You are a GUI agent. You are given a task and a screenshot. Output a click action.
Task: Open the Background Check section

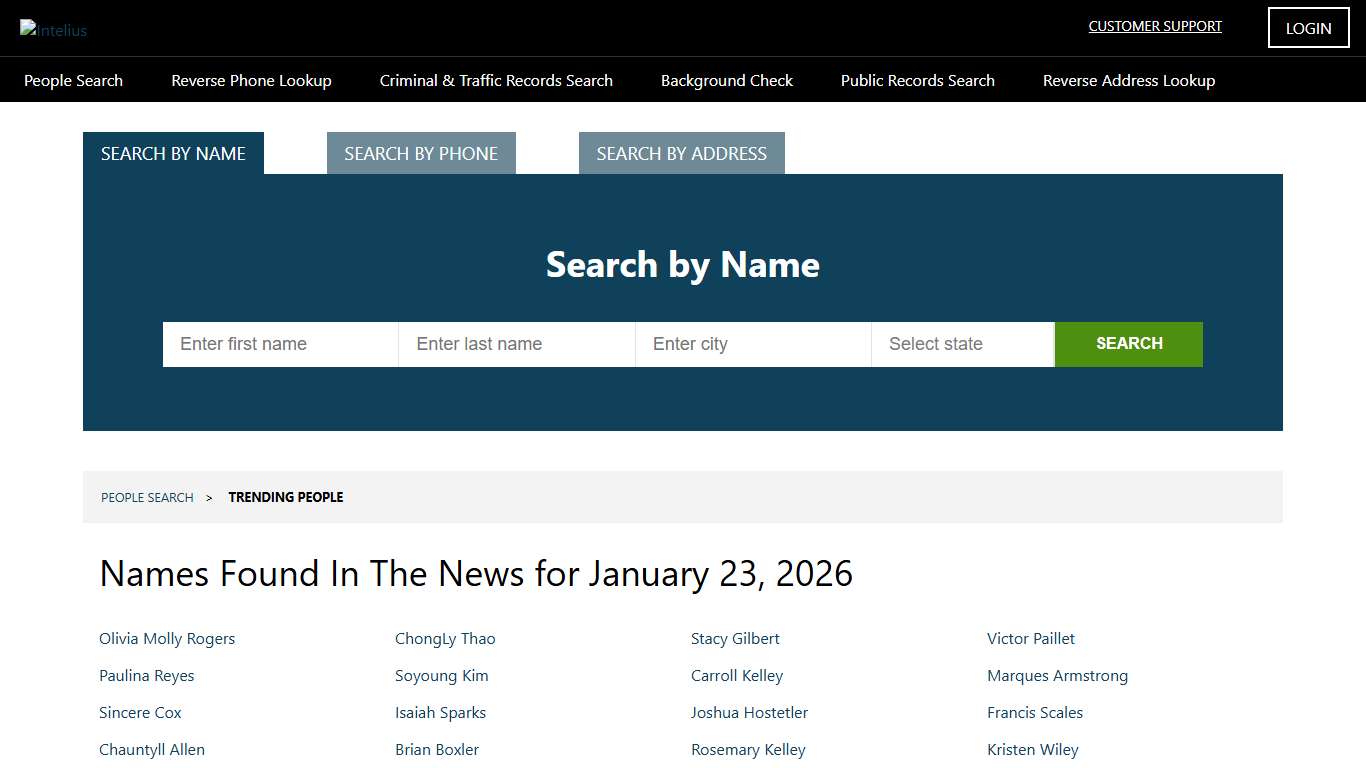click(x=726, y=80)
